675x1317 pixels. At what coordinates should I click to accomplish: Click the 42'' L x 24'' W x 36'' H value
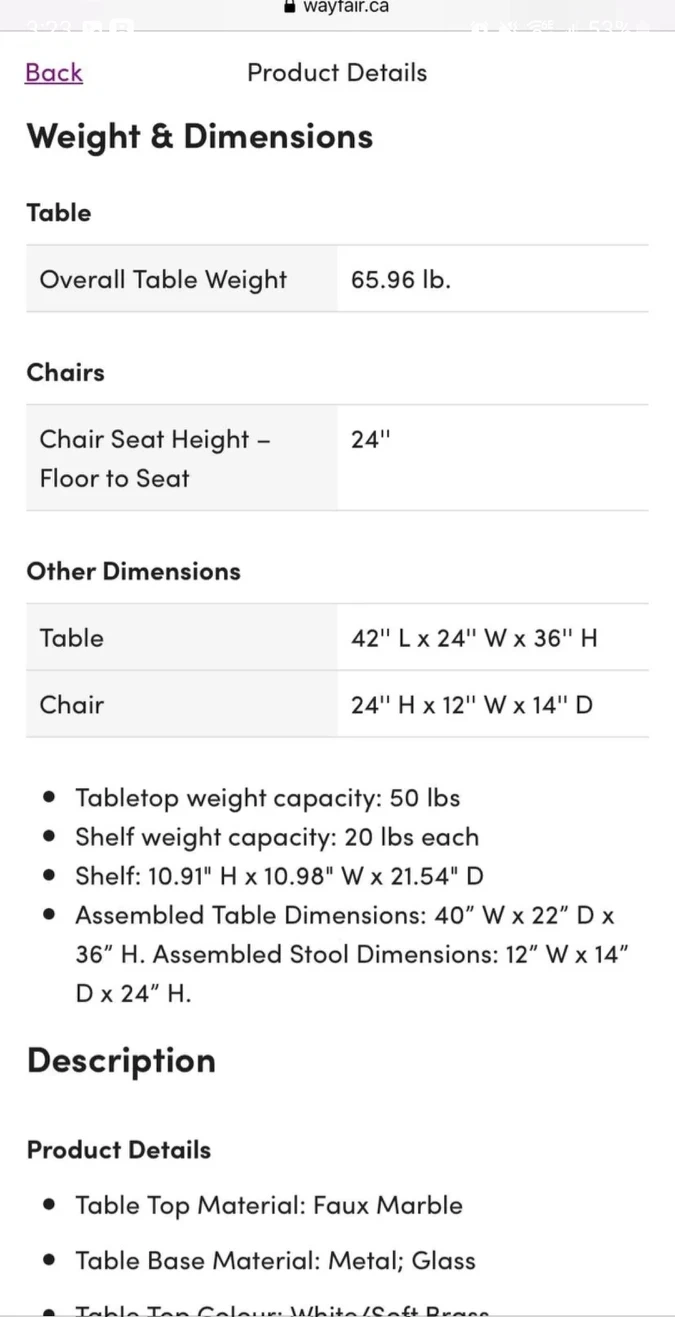pos(474,638)
